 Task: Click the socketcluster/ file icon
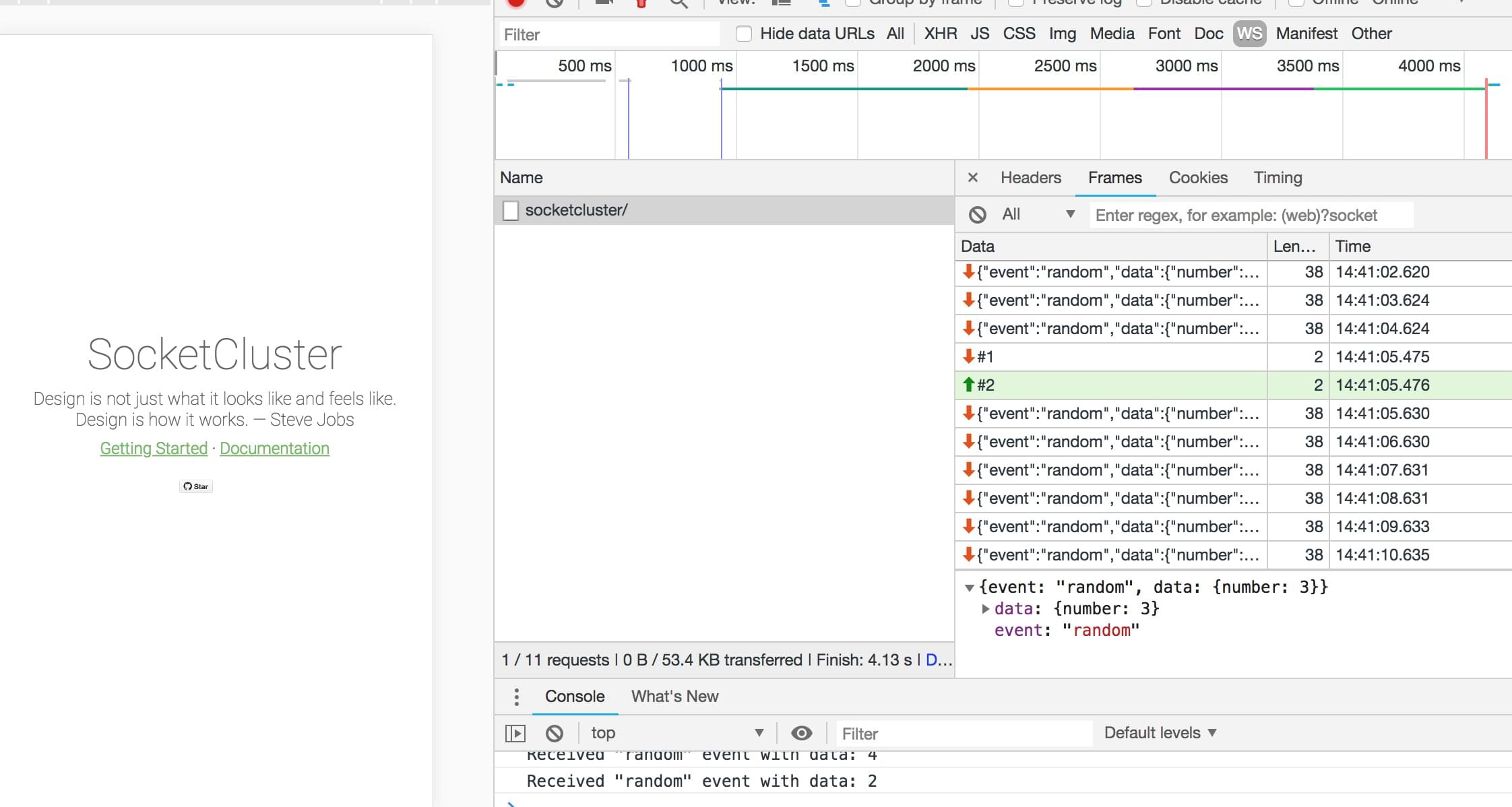point(511,211)
